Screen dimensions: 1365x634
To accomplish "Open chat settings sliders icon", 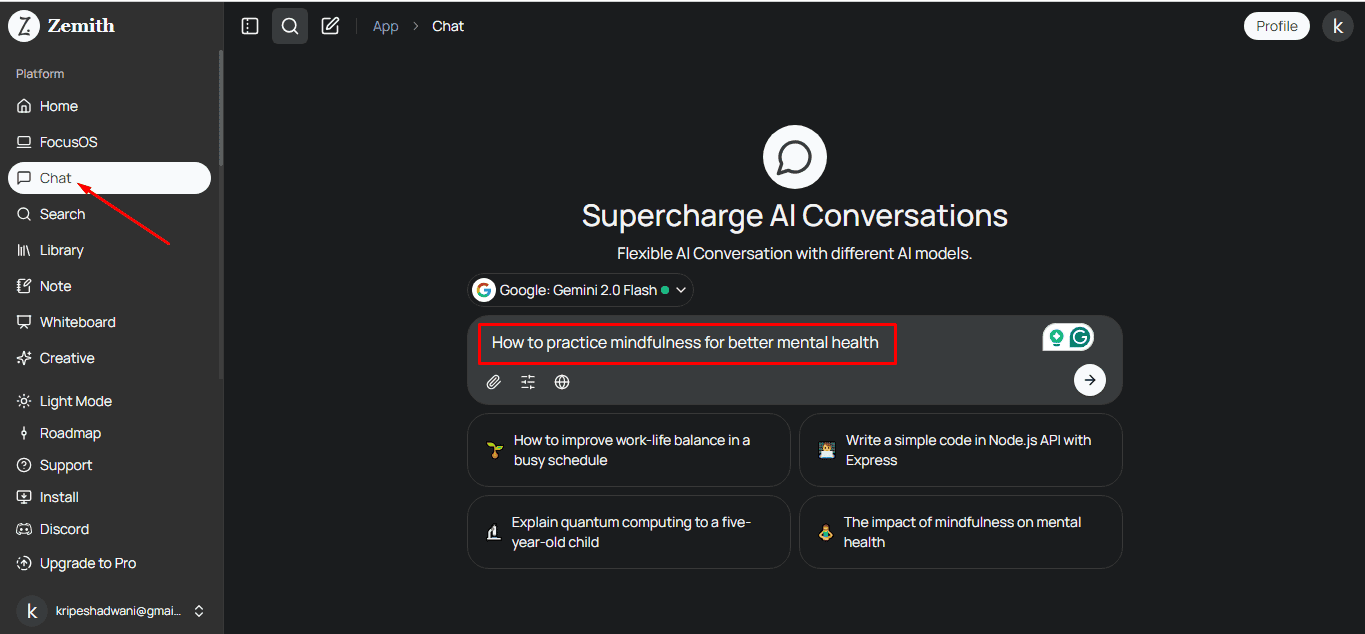I will tap(528, 382).
